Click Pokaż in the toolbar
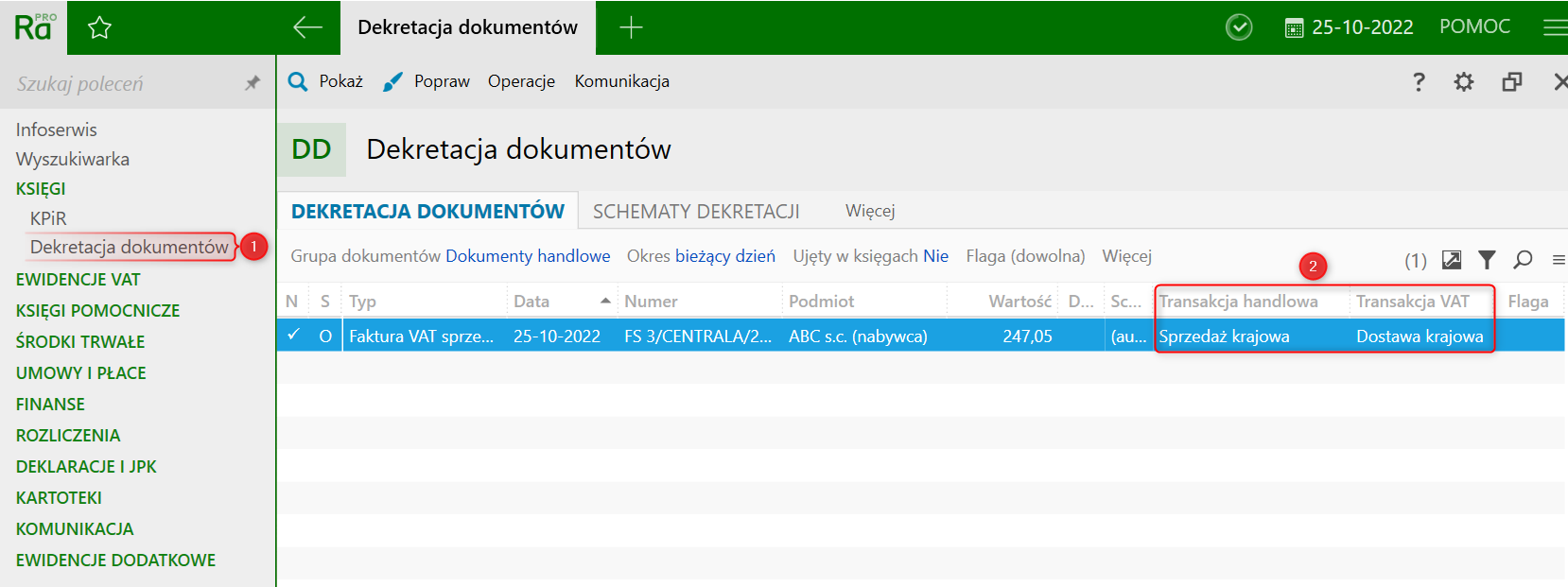Image resolution: width=1568 pixels, height=587 pixels. pos(340,81)
